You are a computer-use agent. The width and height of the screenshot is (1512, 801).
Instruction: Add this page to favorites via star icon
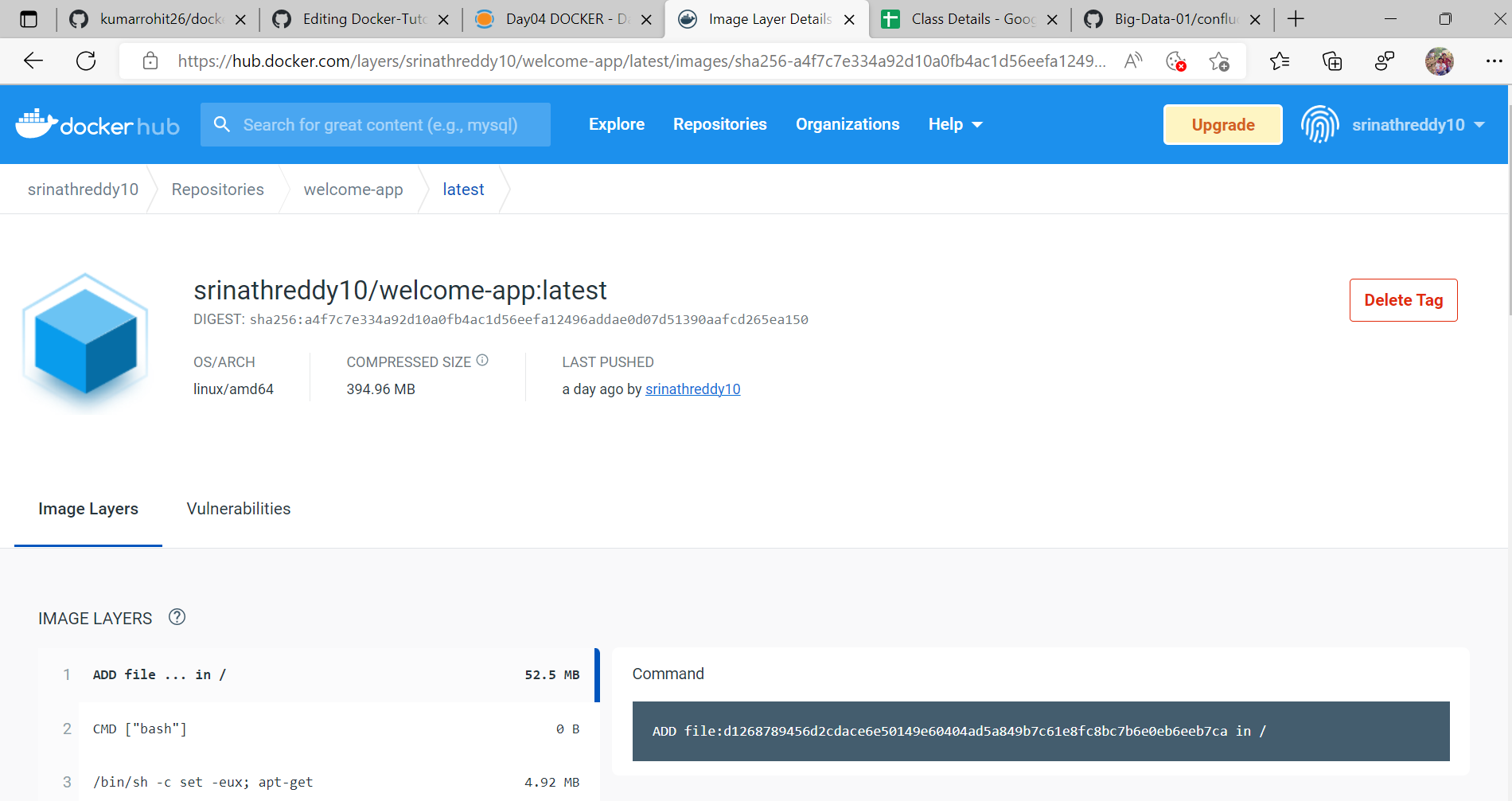point(1222,61)
